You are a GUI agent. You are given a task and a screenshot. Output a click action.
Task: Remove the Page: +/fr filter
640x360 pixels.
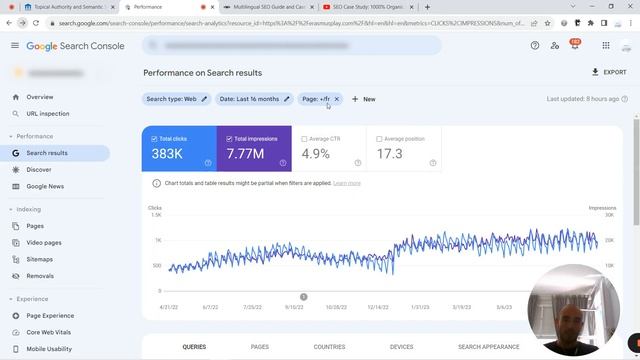337,99
